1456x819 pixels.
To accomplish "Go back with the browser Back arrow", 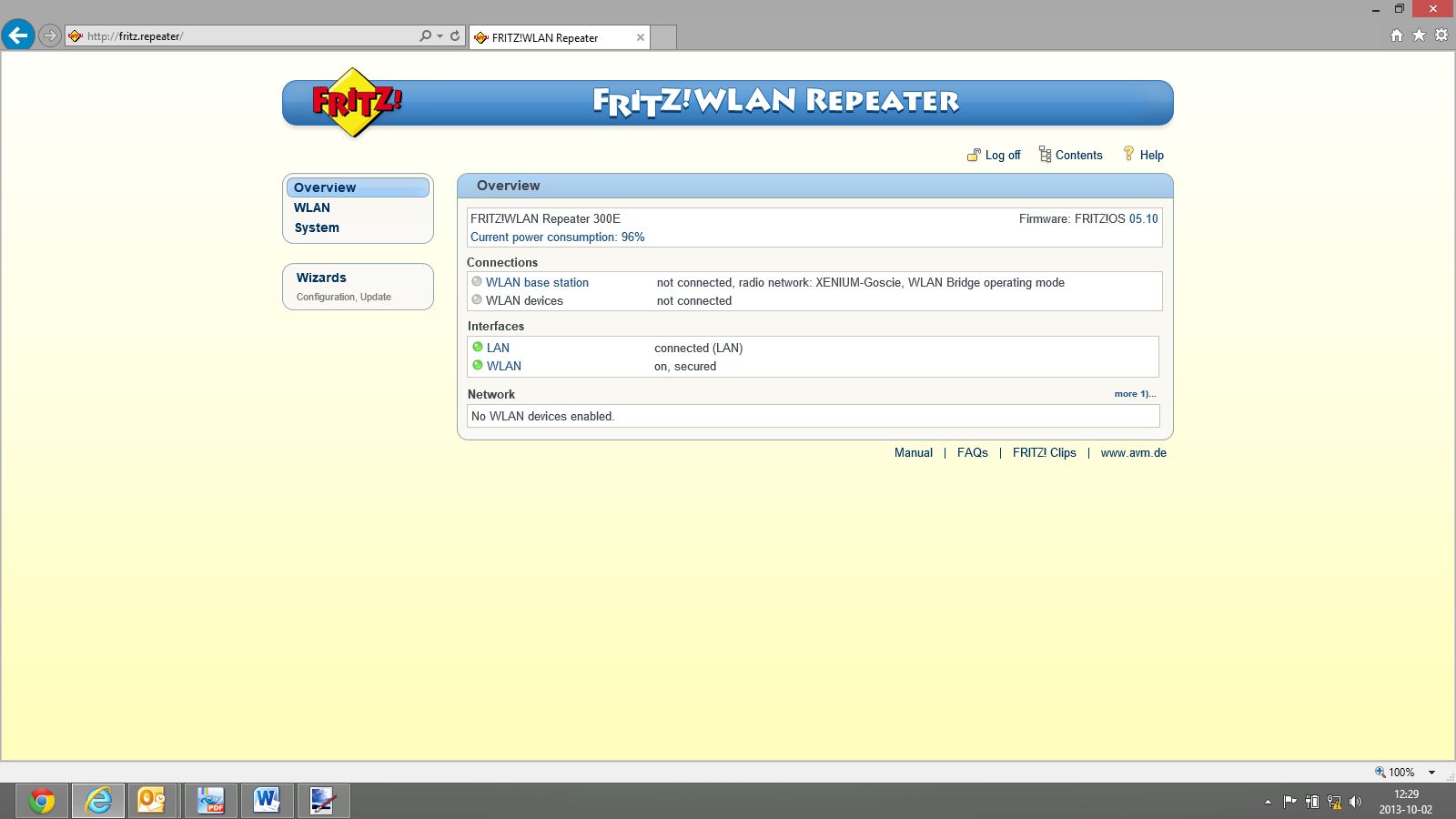I will [18, 35].
